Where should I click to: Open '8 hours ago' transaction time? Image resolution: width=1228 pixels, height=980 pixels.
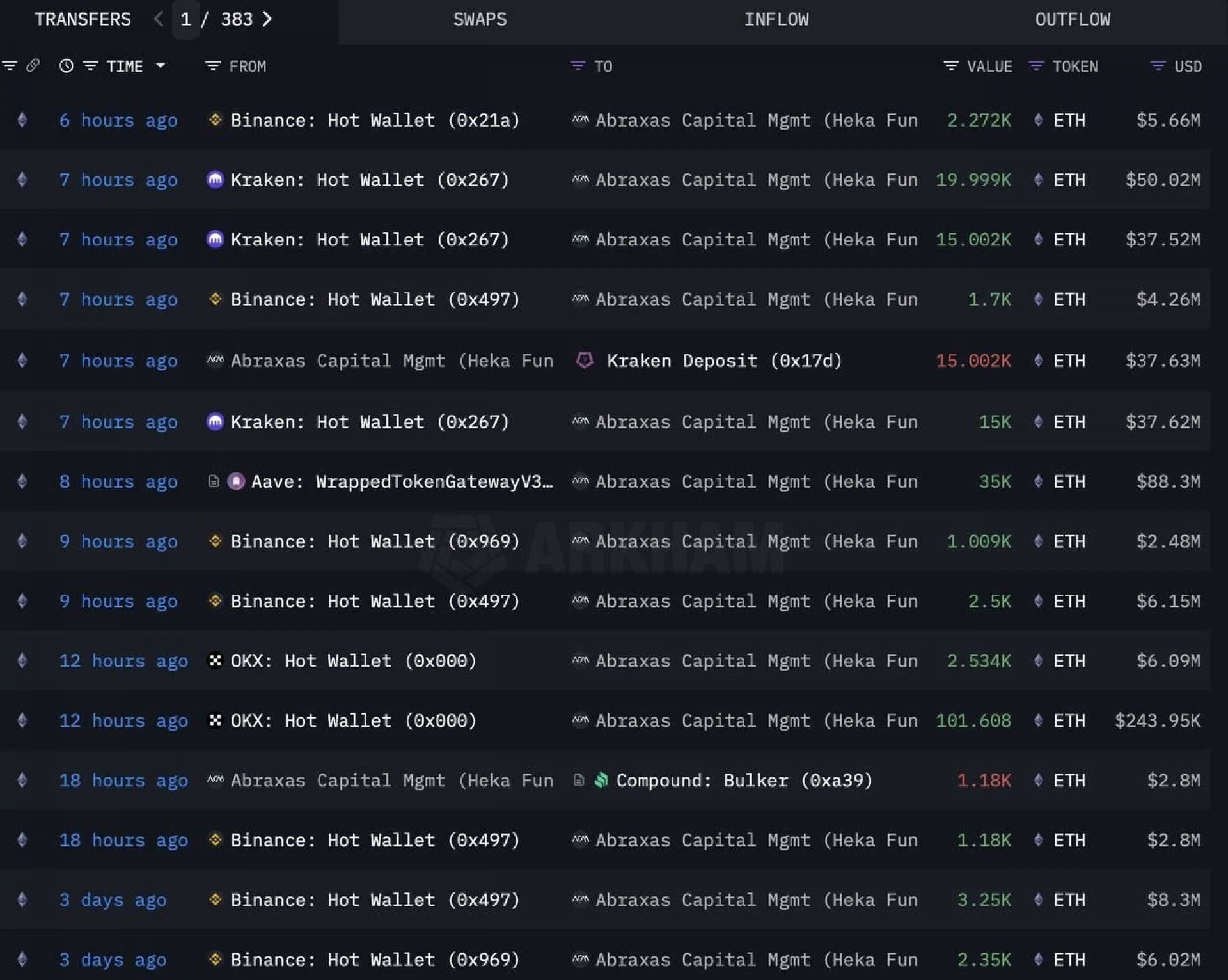pyautogui.click(x=118, y=482)
